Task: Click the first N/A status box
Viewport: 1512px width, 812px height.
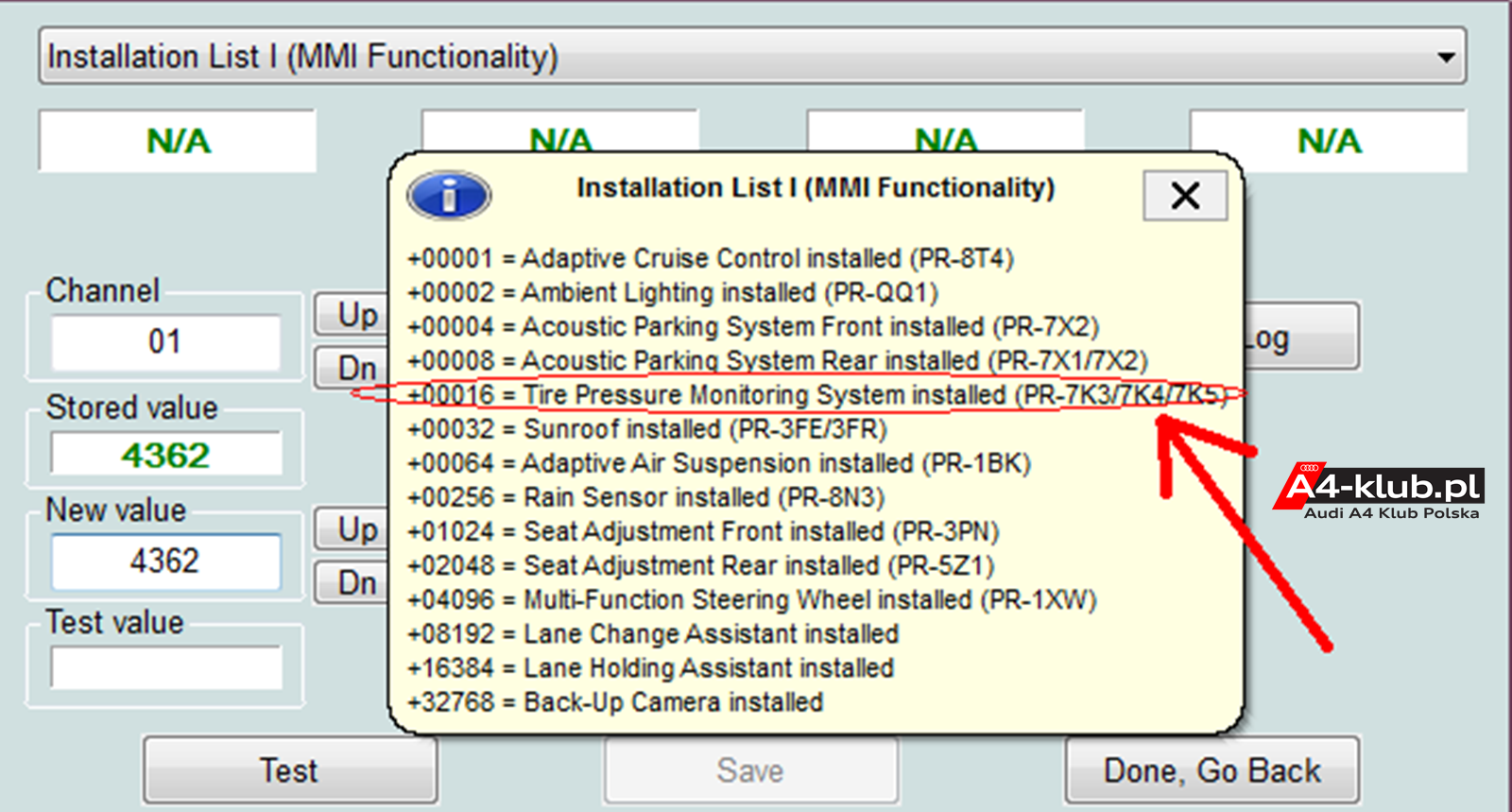Action: coord(178,141)
